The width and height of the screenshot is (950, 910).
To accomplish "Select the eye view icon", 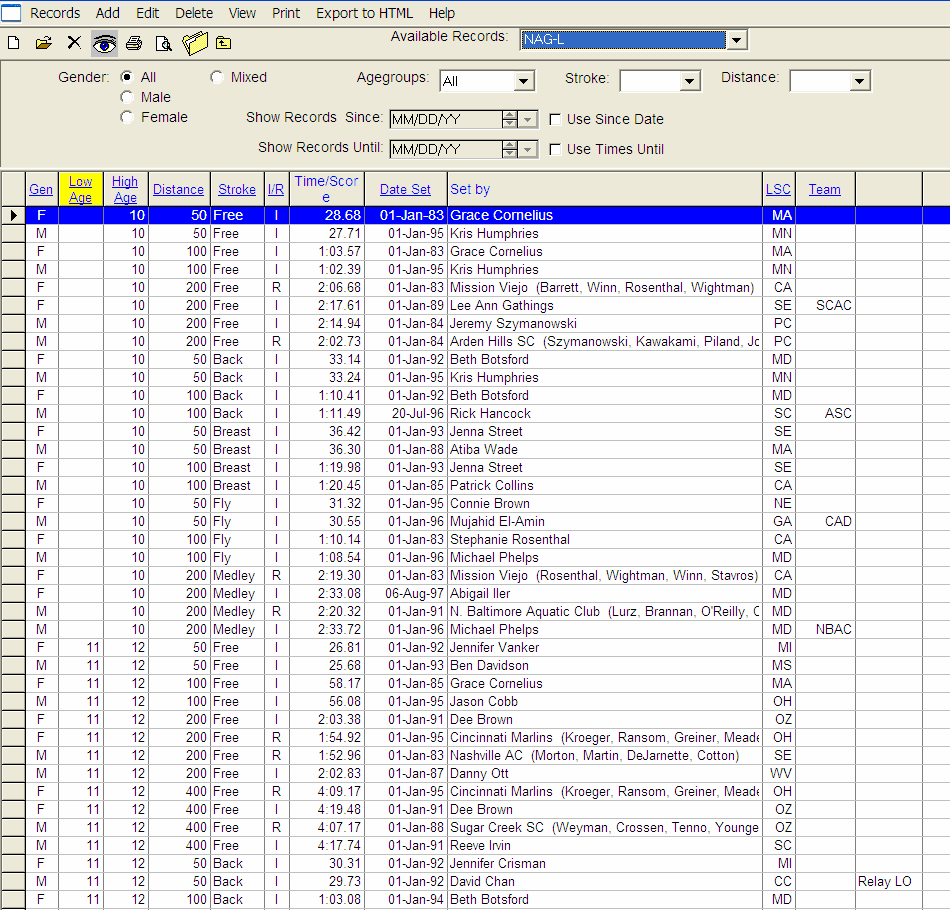I will [104, 43].
